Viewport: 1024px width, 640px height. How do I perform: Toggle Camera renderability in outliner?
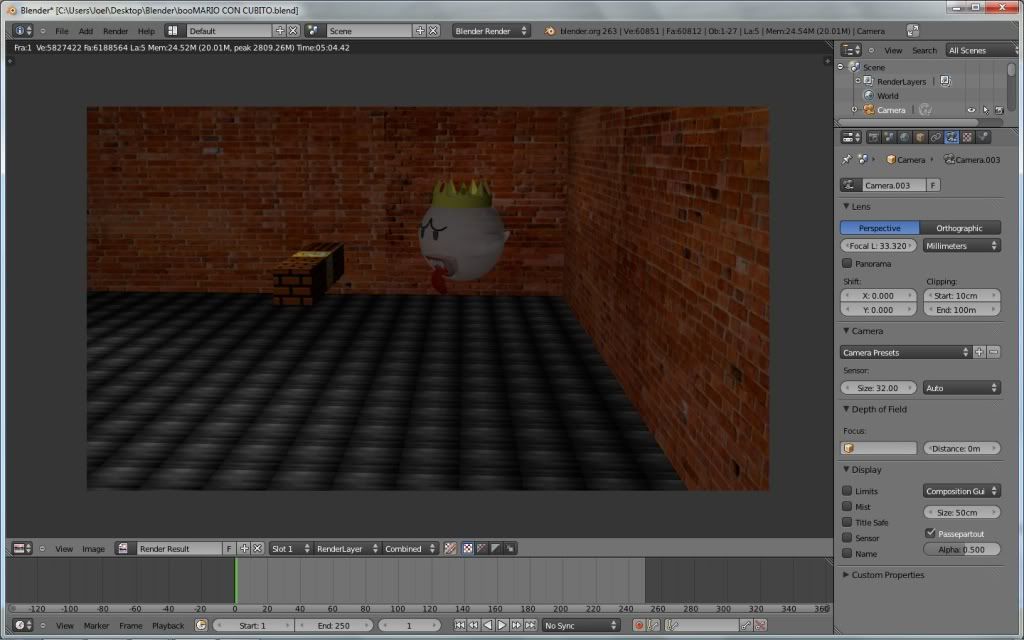coord(999,110)
